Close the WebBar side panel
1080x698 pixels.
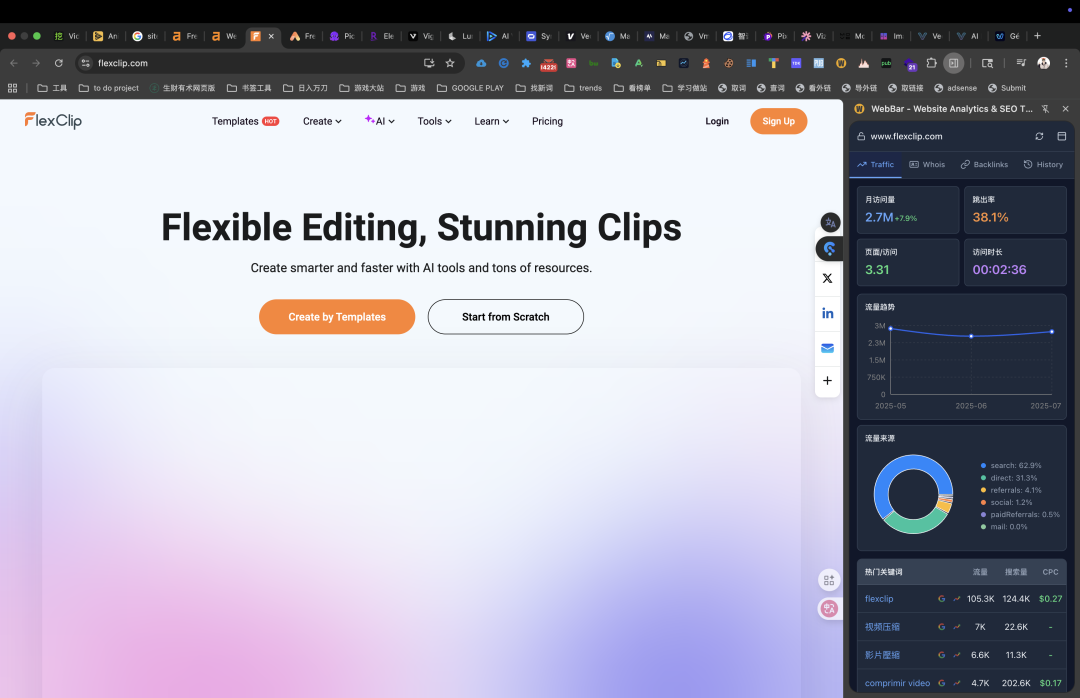(1066, 109)
